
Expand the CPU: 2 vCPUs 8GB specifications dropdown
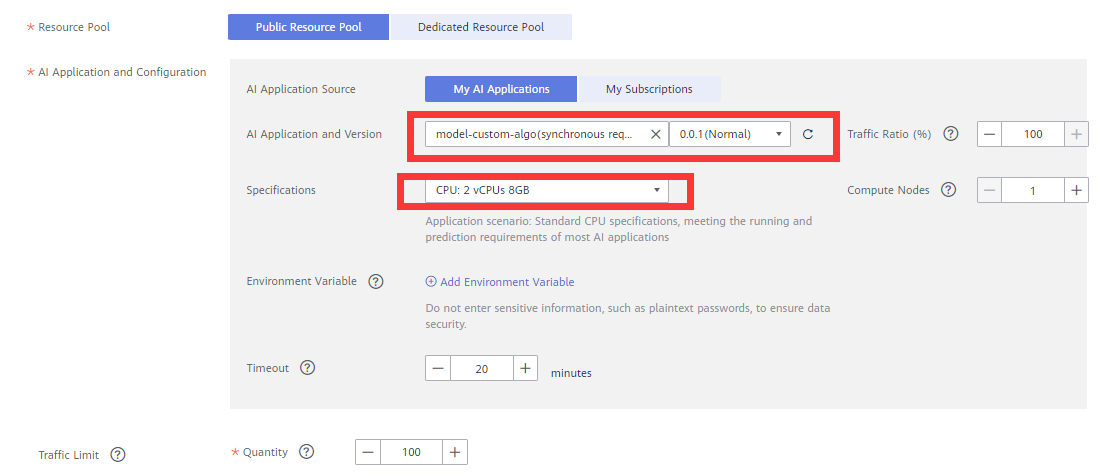(544, 189)
